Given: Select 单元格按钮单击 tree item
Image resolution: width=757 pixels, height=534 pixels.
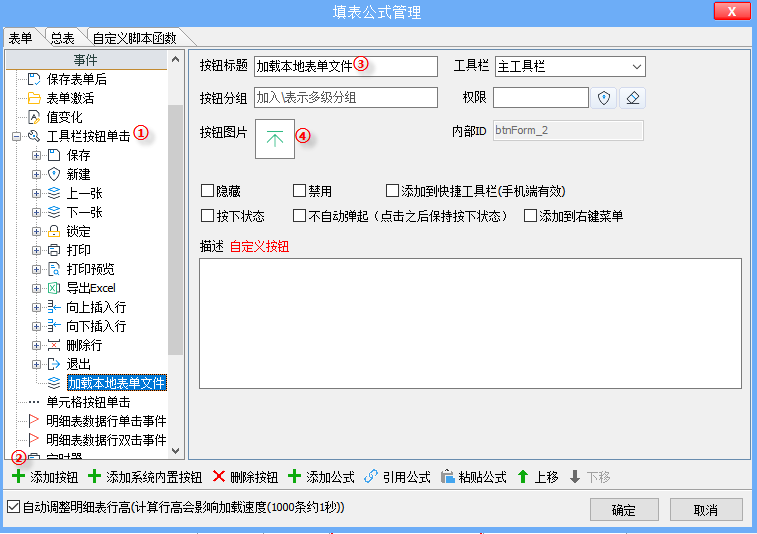Looking at the screenshot, I should 88,402.
